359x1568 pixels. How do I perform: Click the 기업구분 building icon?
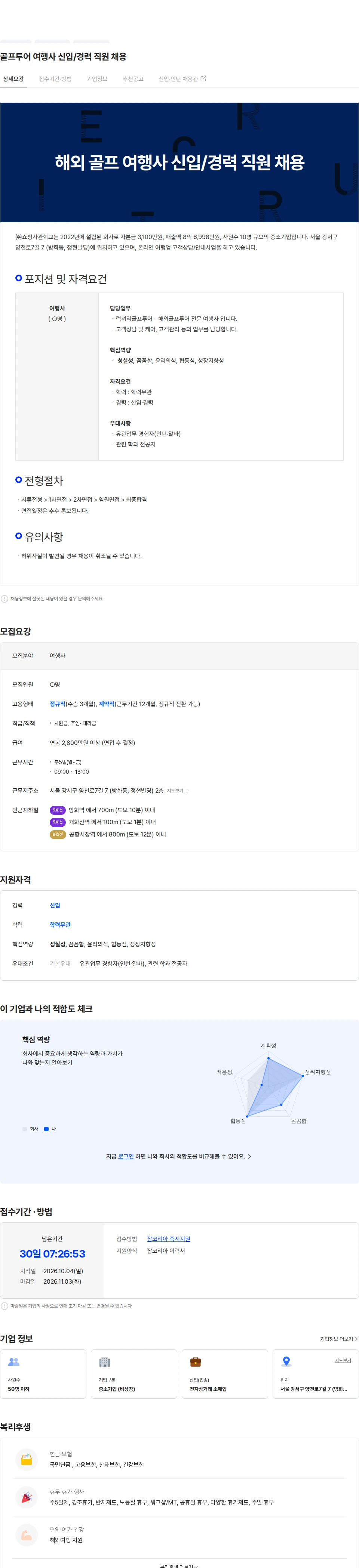105,1362
